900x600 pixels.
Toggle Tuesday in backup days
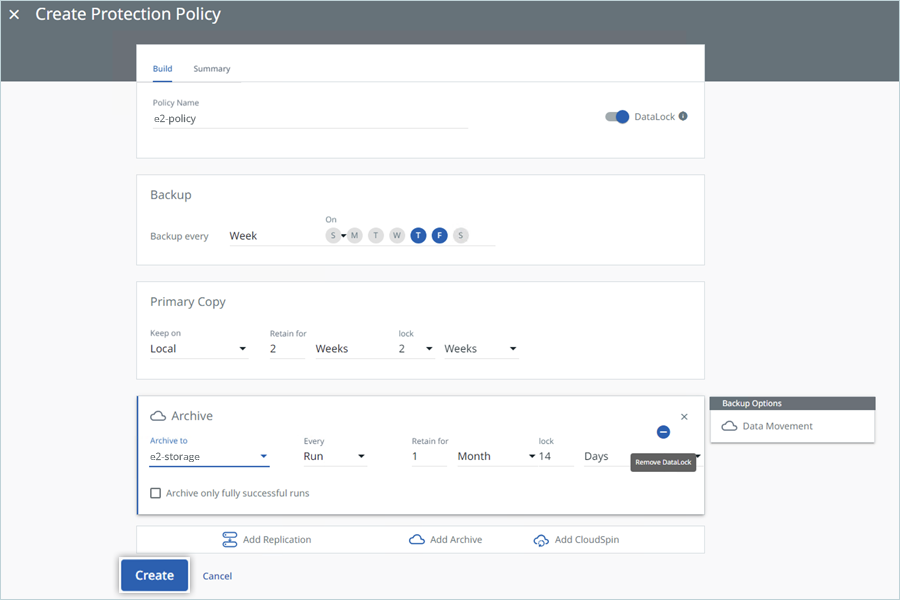click(x=376, y=235)
